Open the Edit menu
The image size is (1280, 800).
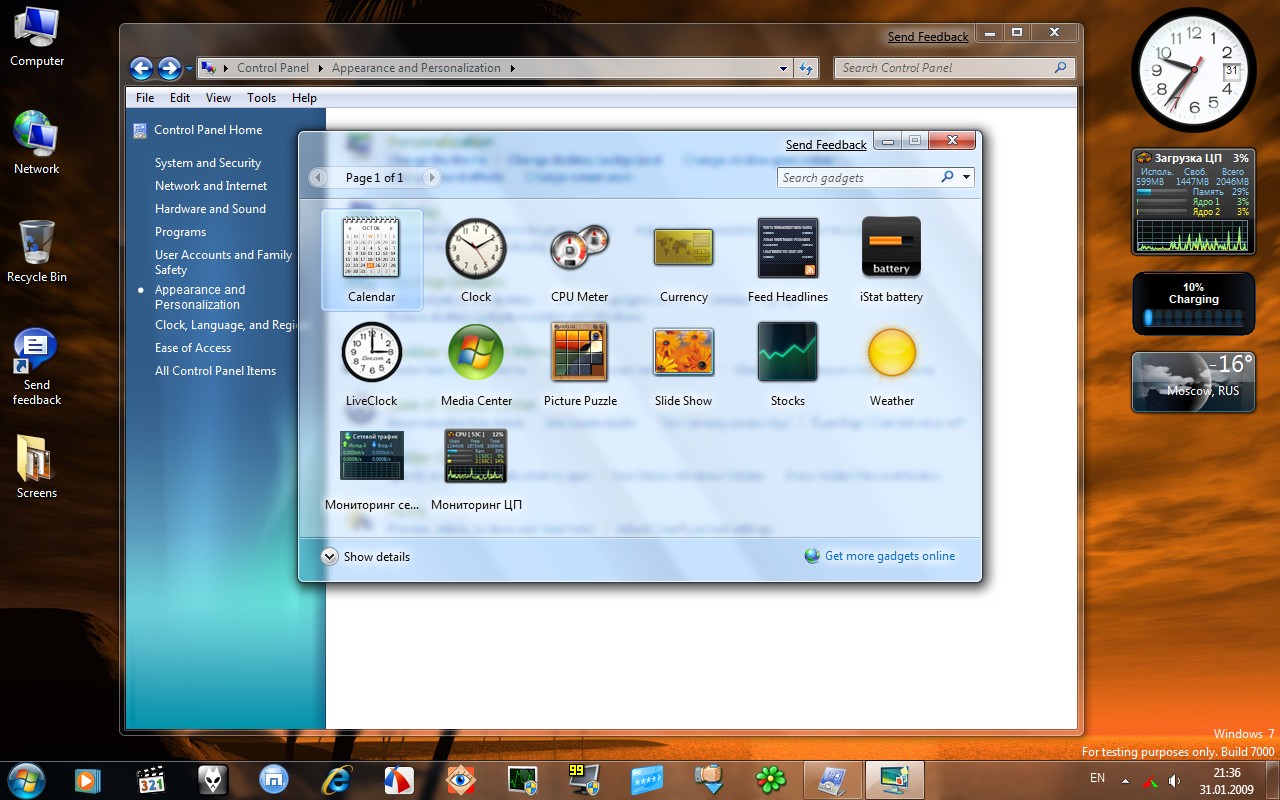(x=180, y=98)
